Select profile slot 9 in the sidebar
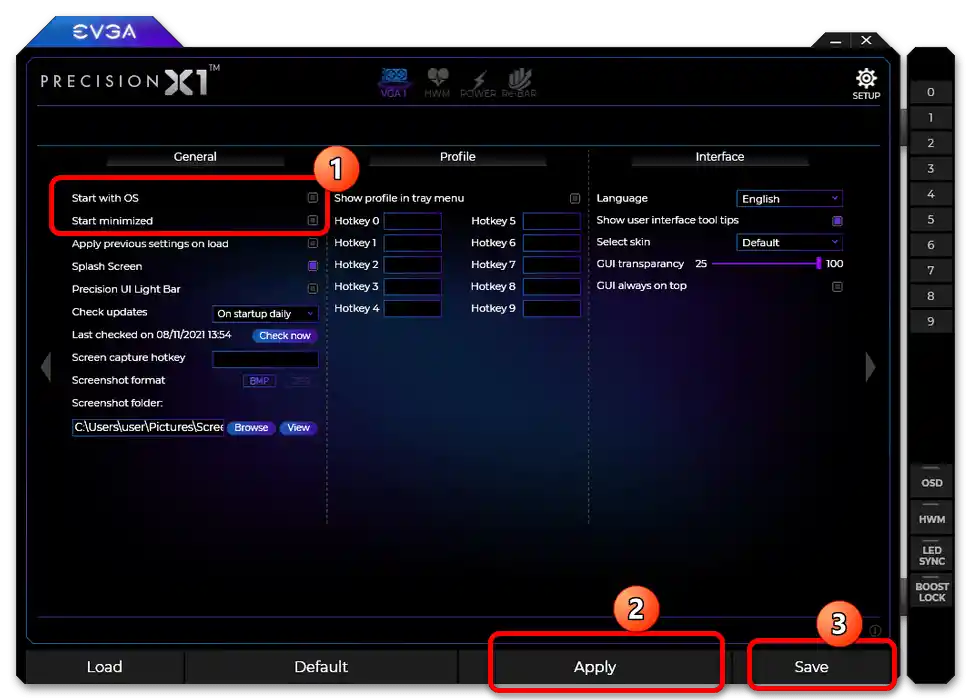This screenshot has width=971, height=700. pyautogui.click(x=930, y=321)
